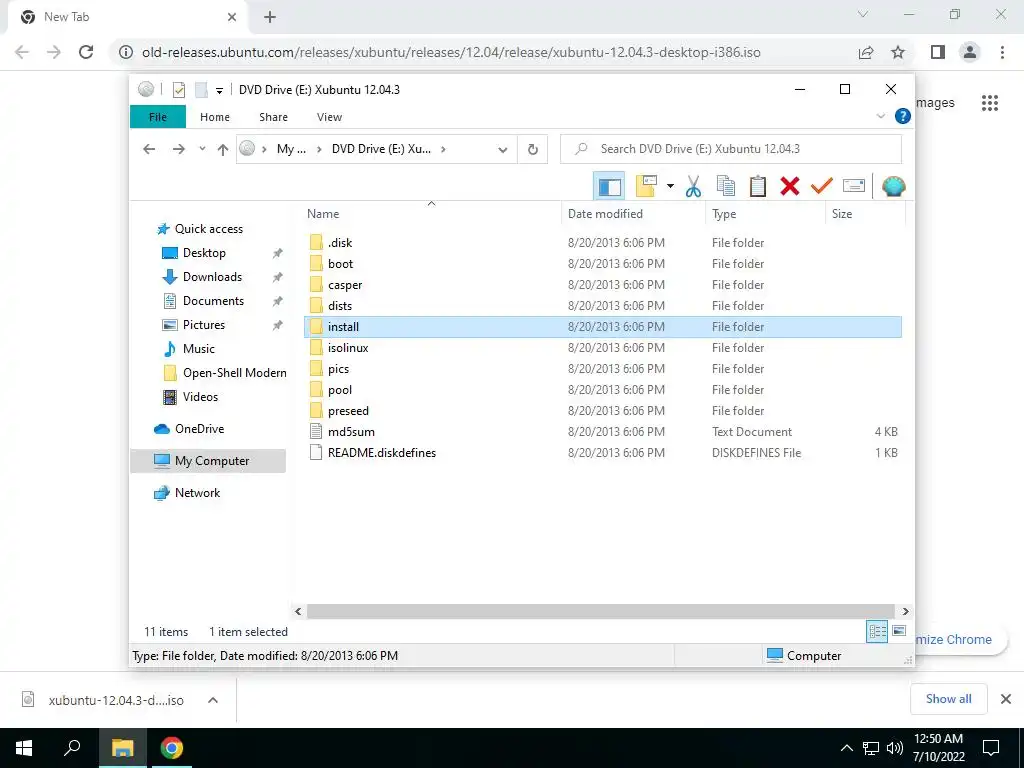This screenshot has width=1024, height=768.
Task: Click the Chrome reload button
Action: [x=86, y=52]
